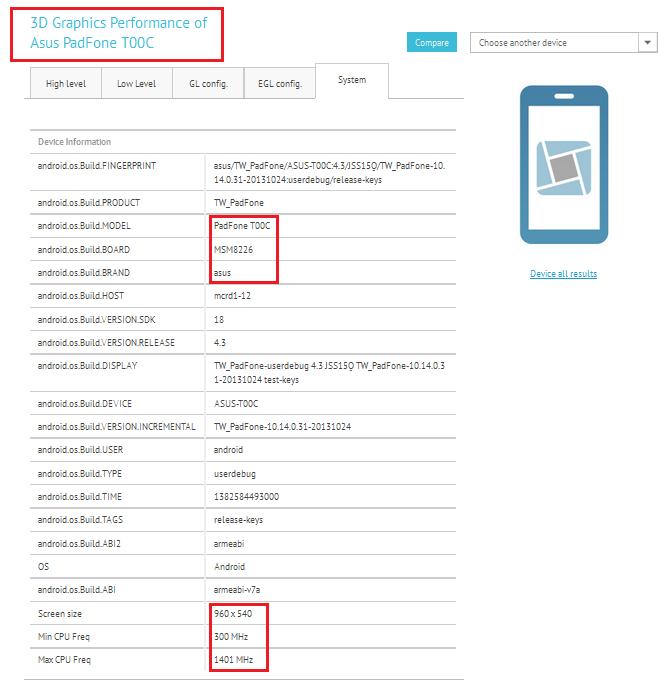Select the '1401 MHz' value
Image resolution: width=659 pixels, height=681 pixels.
tap(233, 659)
